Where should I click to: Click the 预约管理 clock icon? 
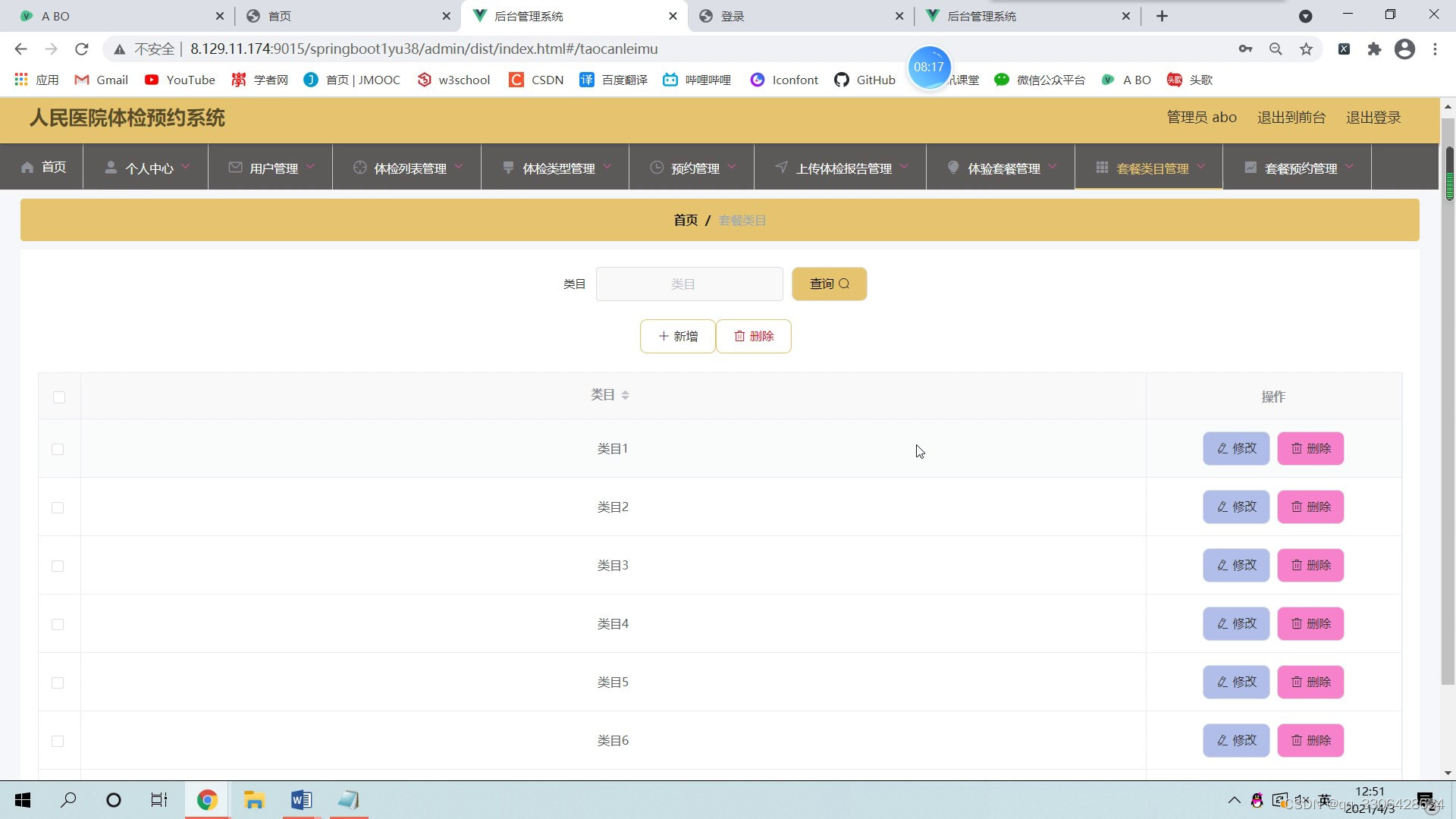pos(657,168)
